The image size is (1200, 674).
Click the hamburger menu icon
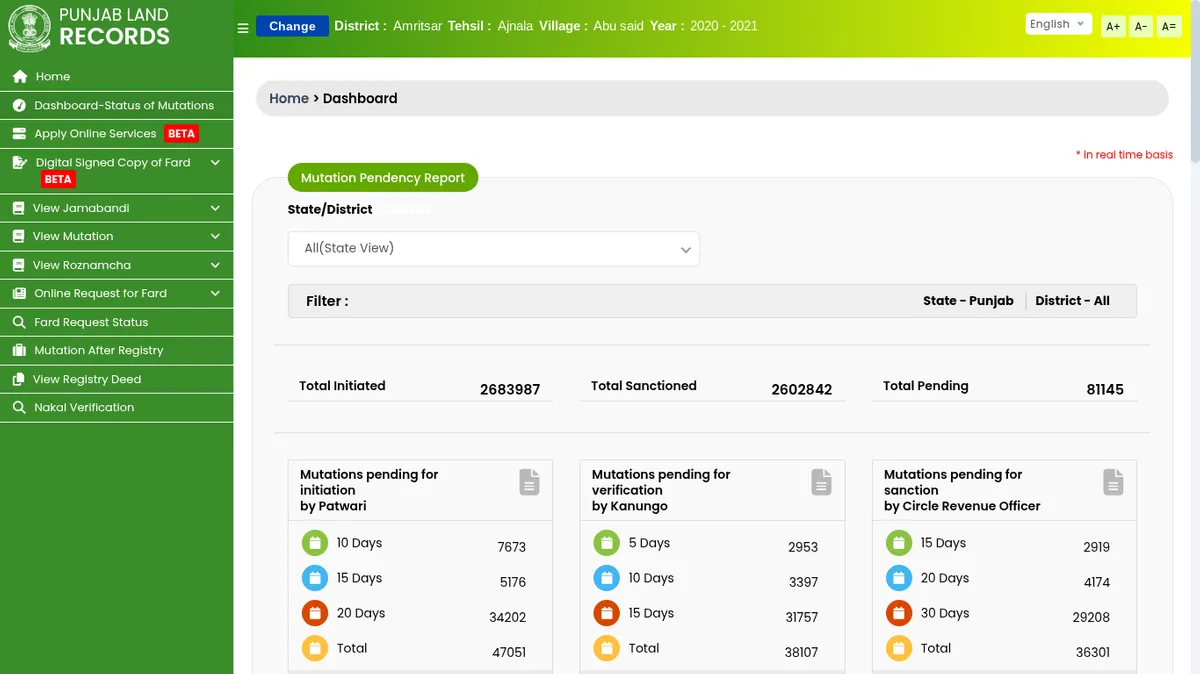tap(243, 28)
